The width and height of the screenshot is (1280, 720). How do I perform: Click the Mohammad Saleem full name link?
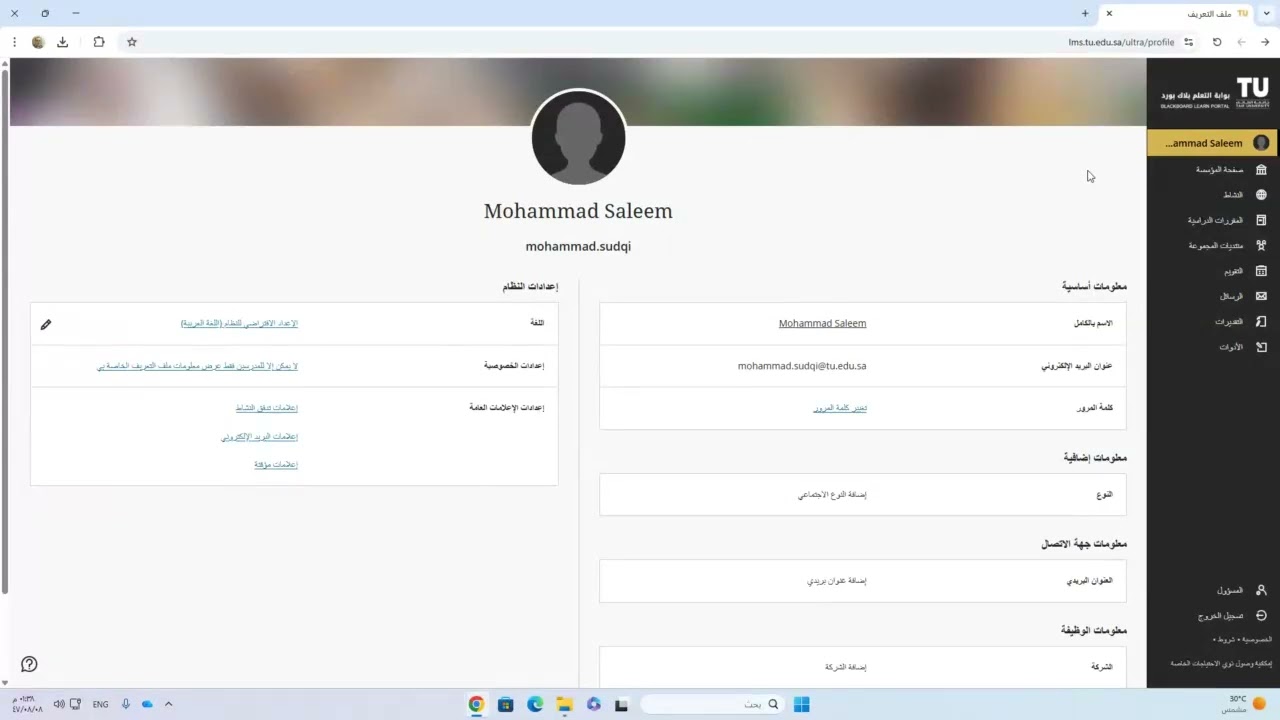coord(822,324)
